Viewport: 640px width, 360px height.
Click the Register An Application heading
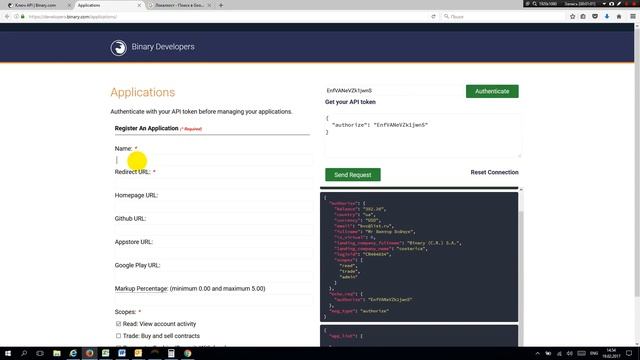click(x=147, y=128)
